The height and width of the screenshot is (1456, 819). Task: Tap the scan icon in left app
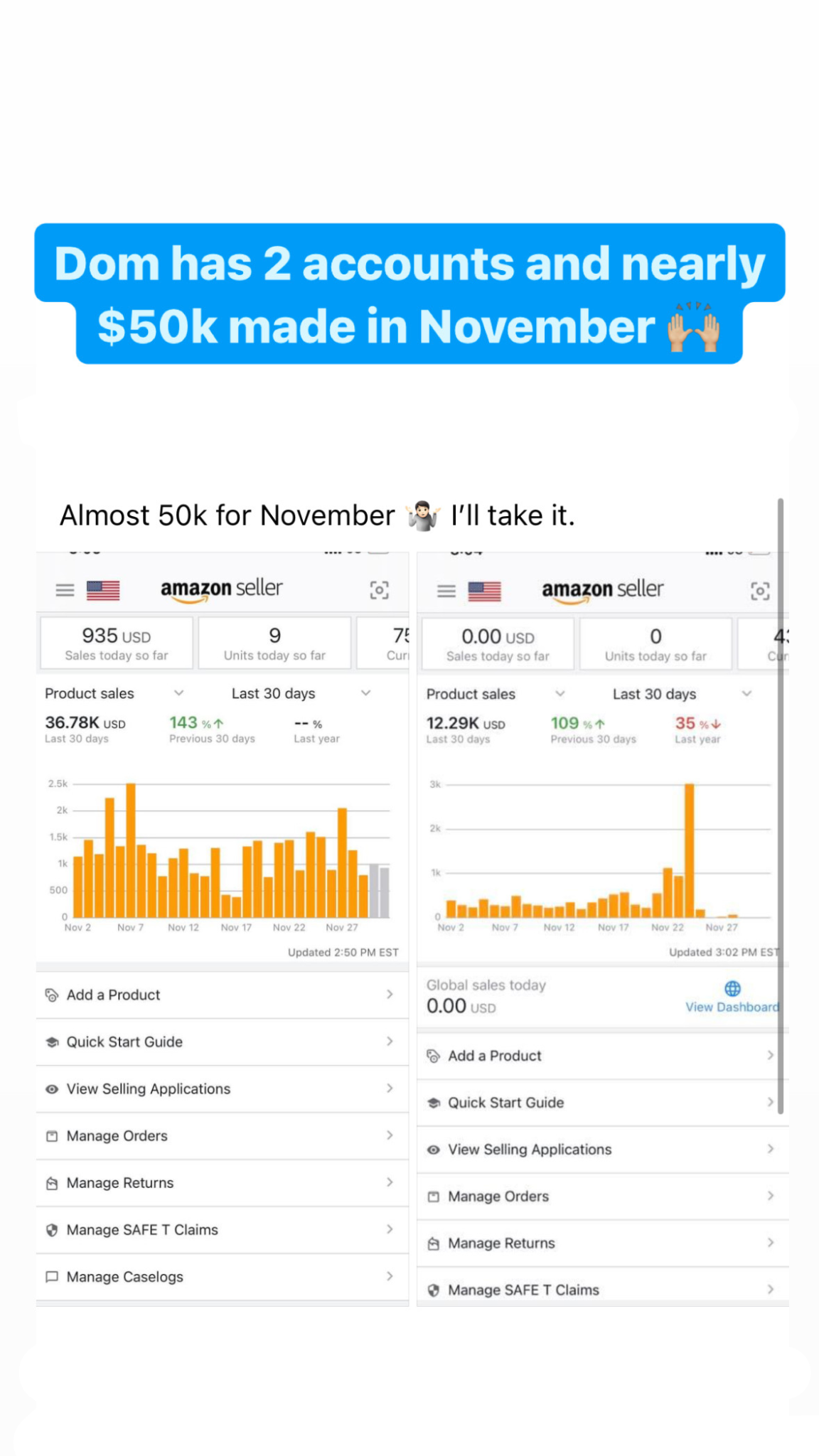(379, 590)
